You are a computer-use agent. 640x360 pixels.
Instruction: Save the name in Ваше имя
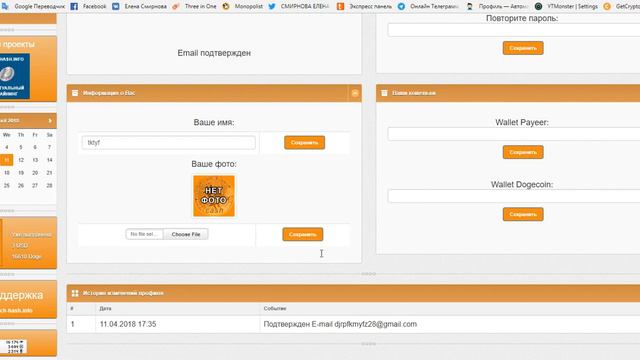304,142
